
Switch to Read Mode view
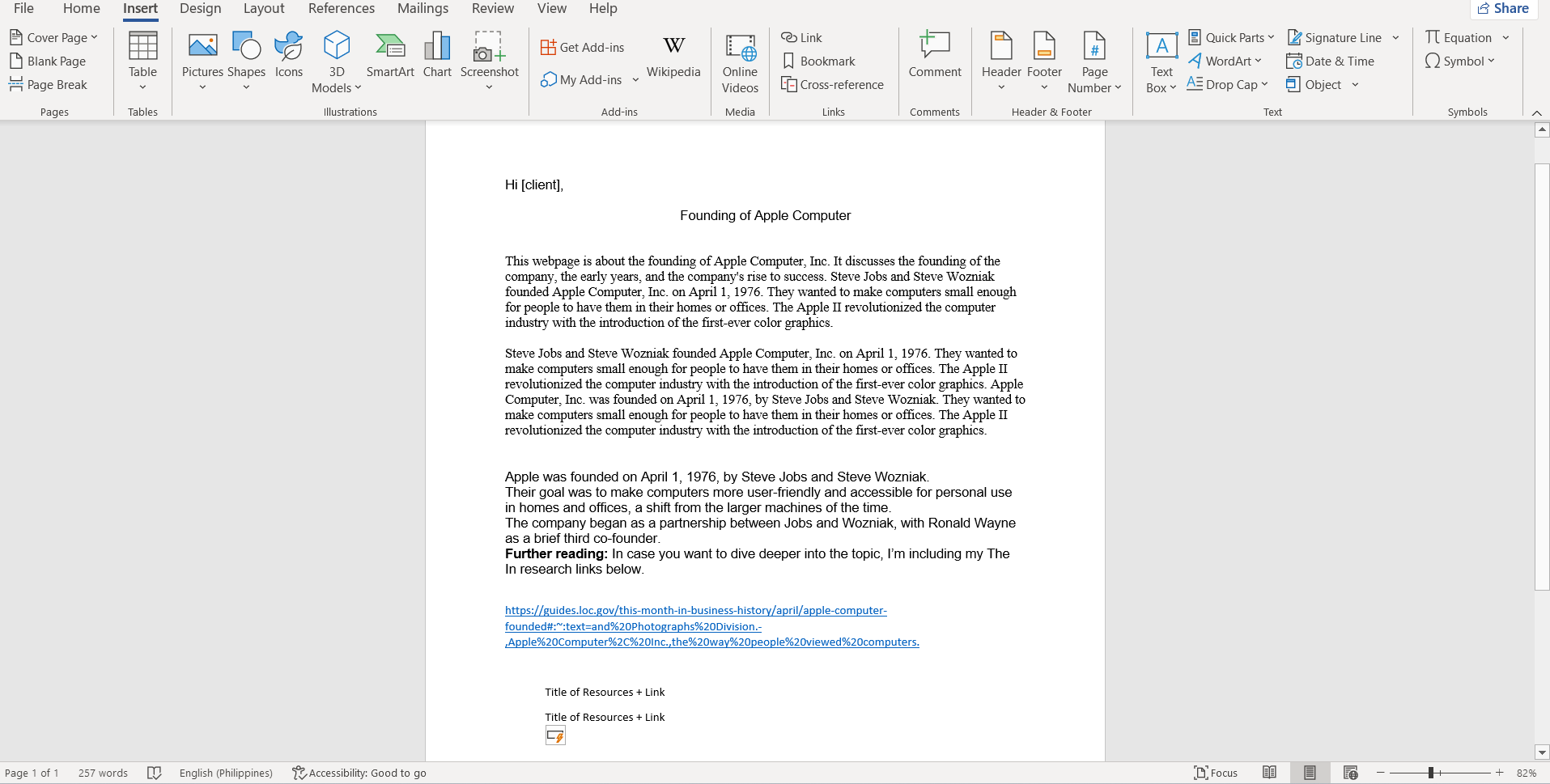(1270, 773)
